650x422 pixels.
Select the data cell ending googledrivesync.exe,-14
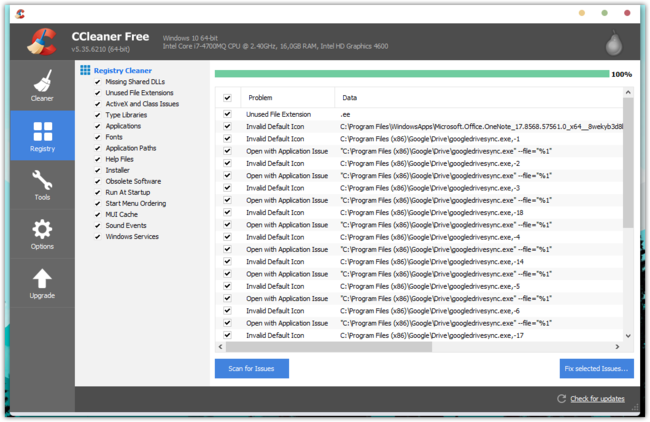pos(432,262)
